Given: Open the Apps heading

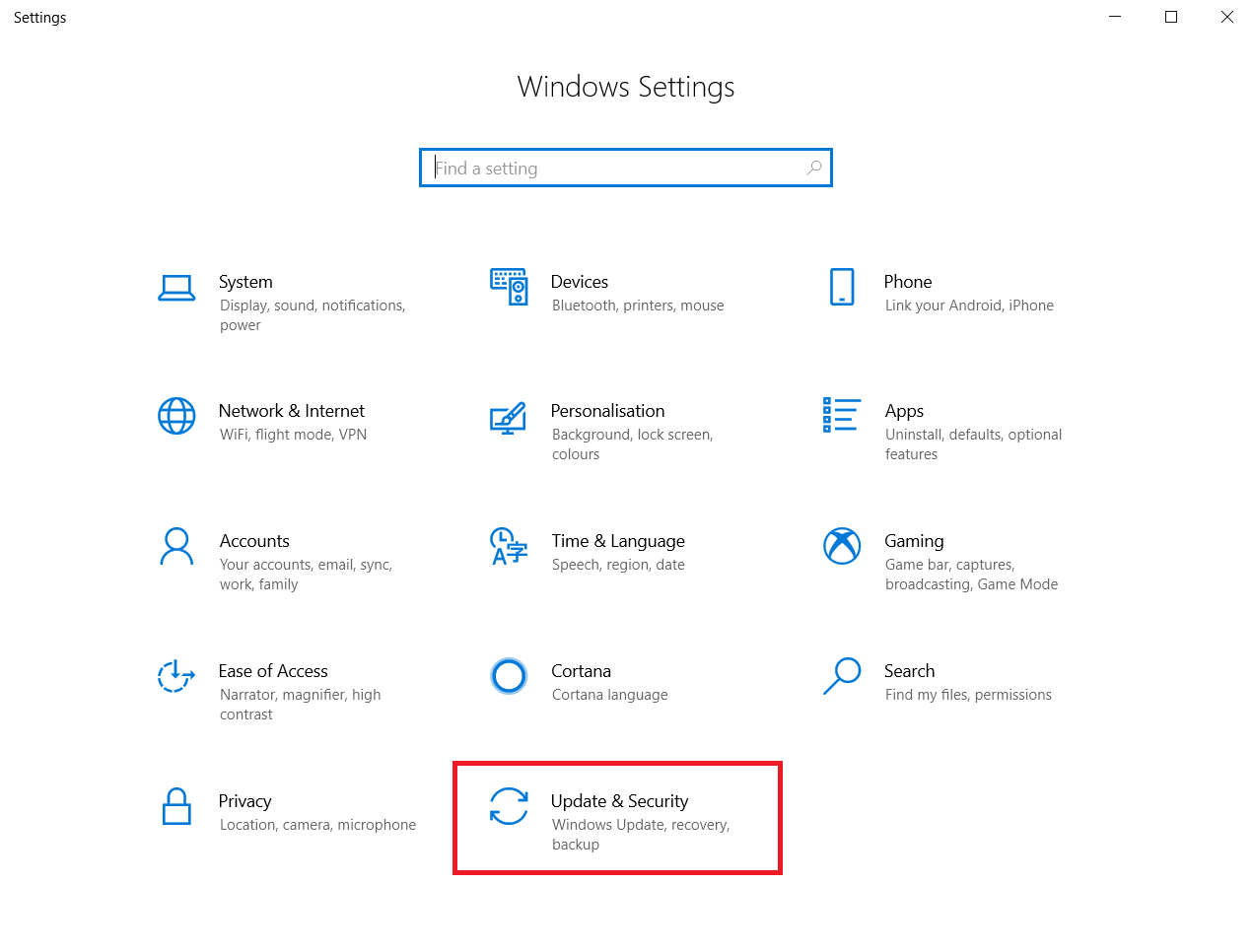Looking at the screenshot, I should tap(904, 411).
